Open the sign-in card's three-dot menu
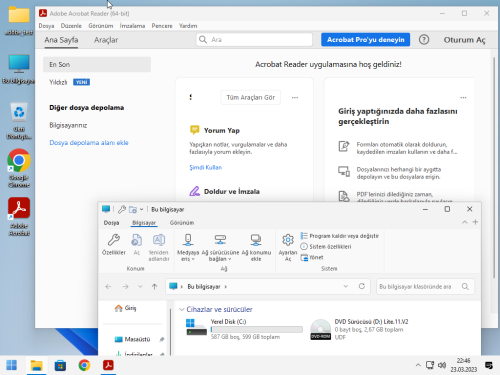Screen dimensions: 500x375 point(463,97)
